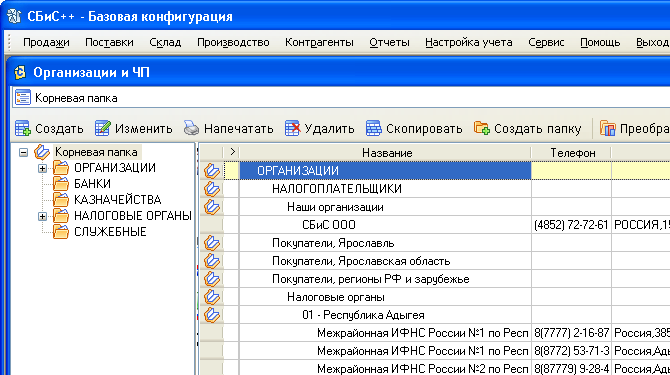Open the Продажи menu
This screenshot has width=670, height=375.
tap(46, 42)
